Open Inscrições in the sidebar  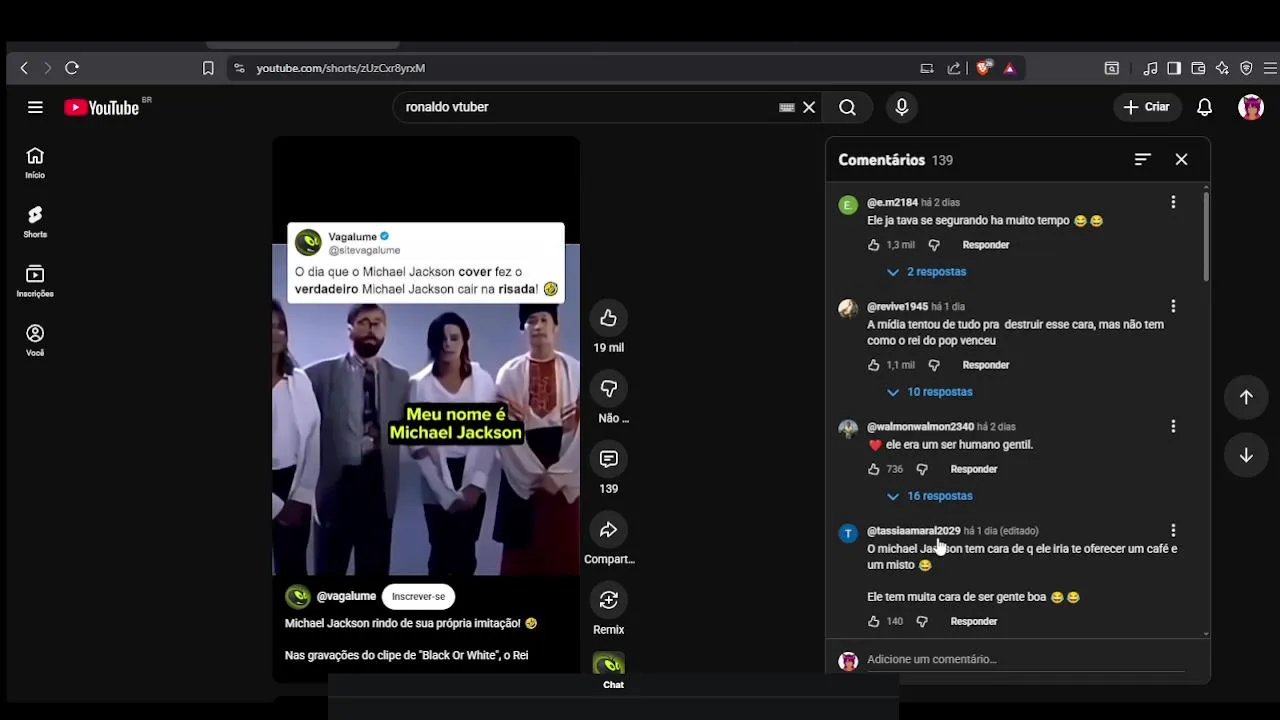pos(35,281)
